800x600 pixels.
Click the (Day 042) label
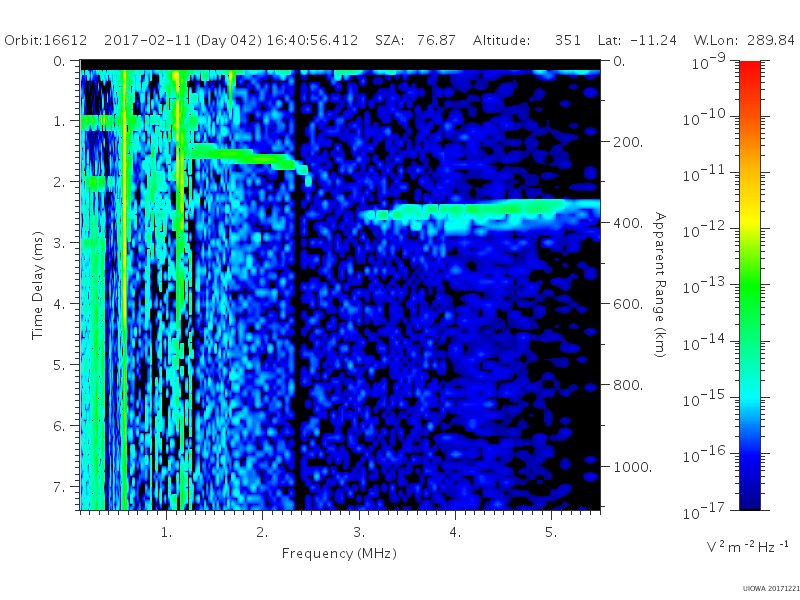pyautogui.click(x=229, y=40)
